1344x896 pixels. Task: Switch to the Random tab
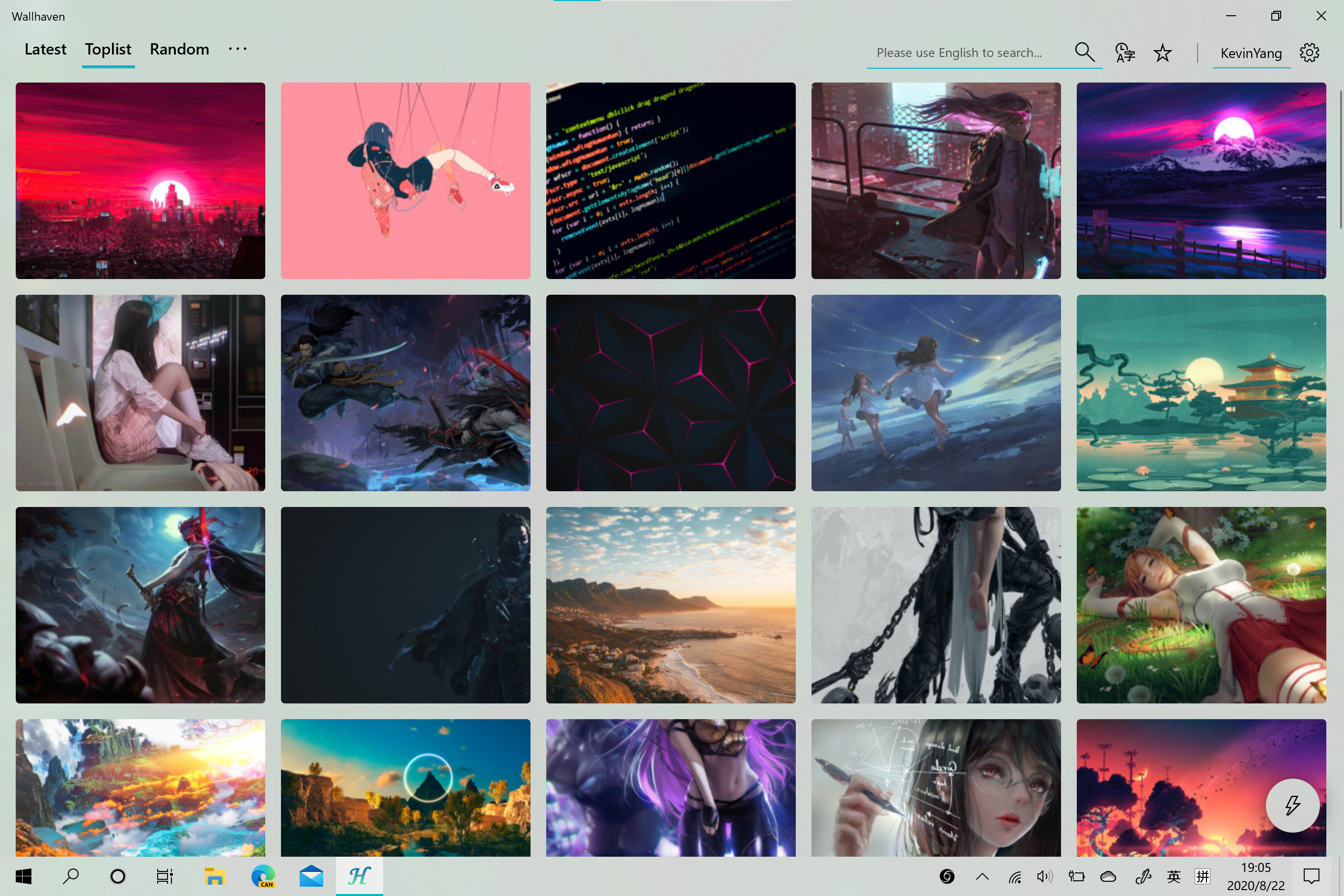pos(179,49)
